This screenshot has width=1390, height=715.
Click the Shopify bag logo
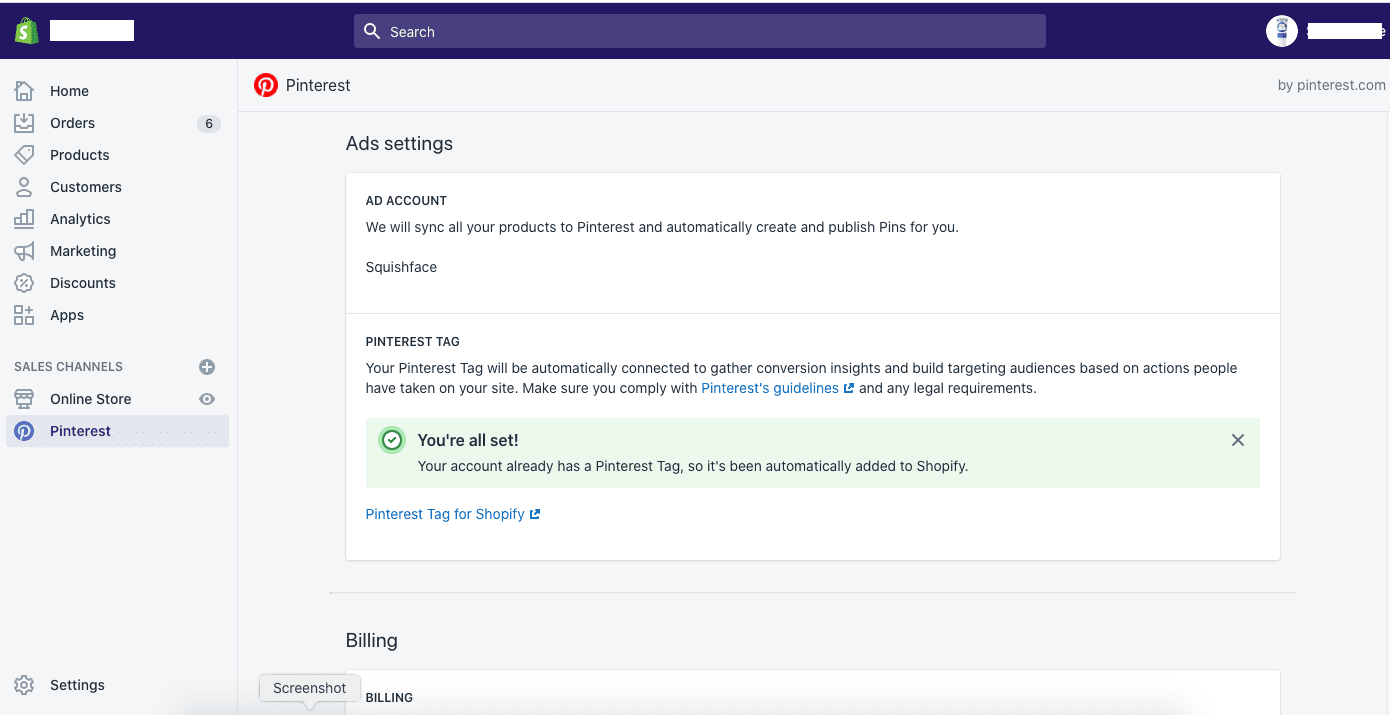27,31
